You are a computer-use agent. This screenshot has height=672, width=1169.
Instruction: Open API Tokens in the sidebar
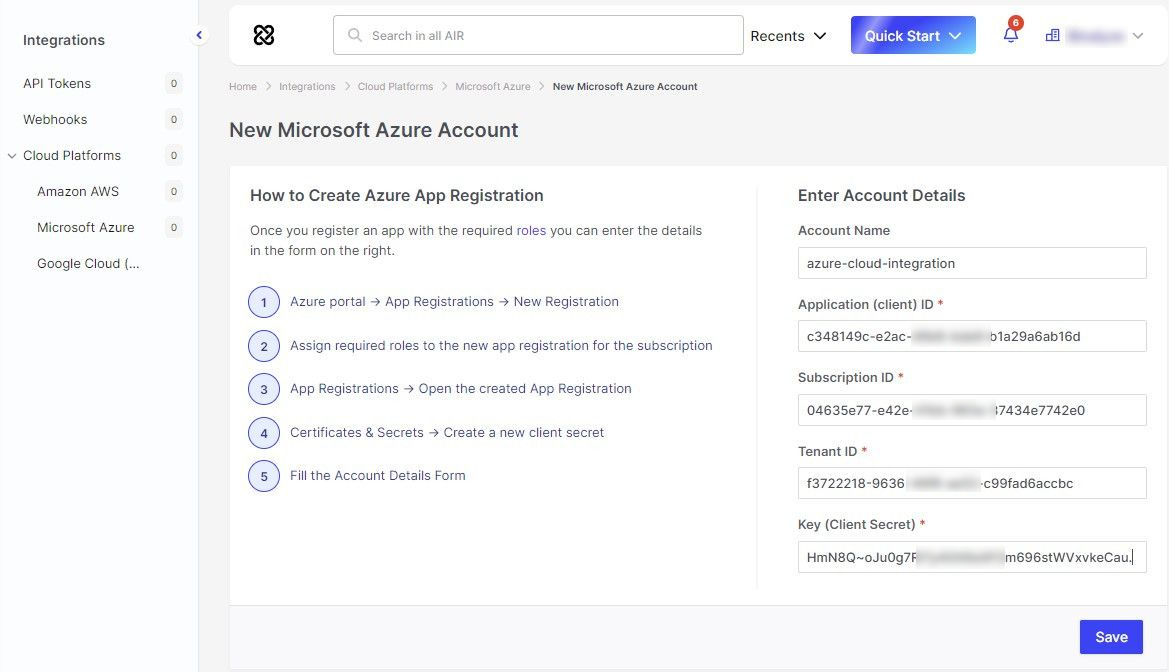57,84
